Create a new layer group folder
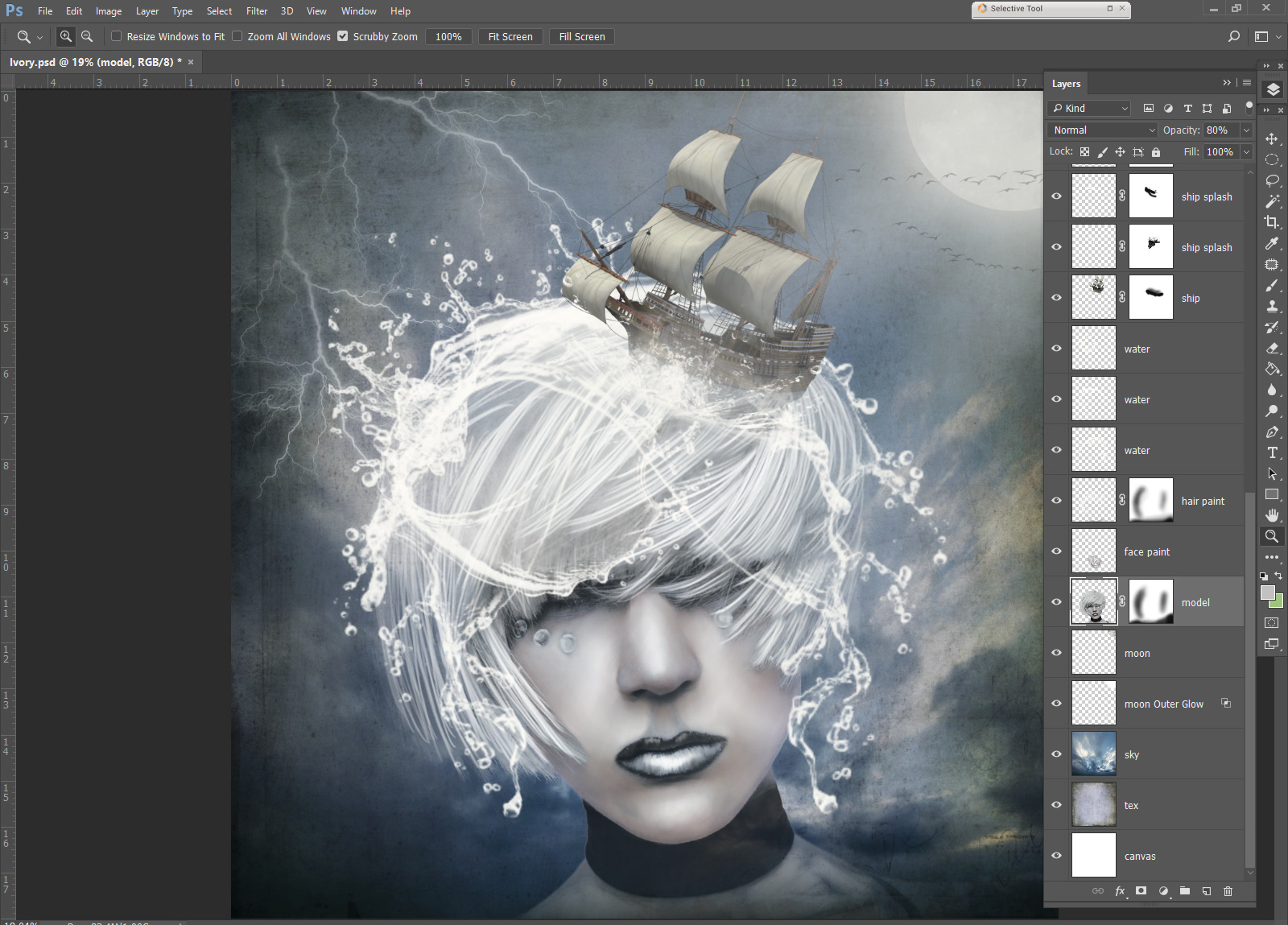Viewport: 1288px width, 925px height. click(x=1185, y=890)
